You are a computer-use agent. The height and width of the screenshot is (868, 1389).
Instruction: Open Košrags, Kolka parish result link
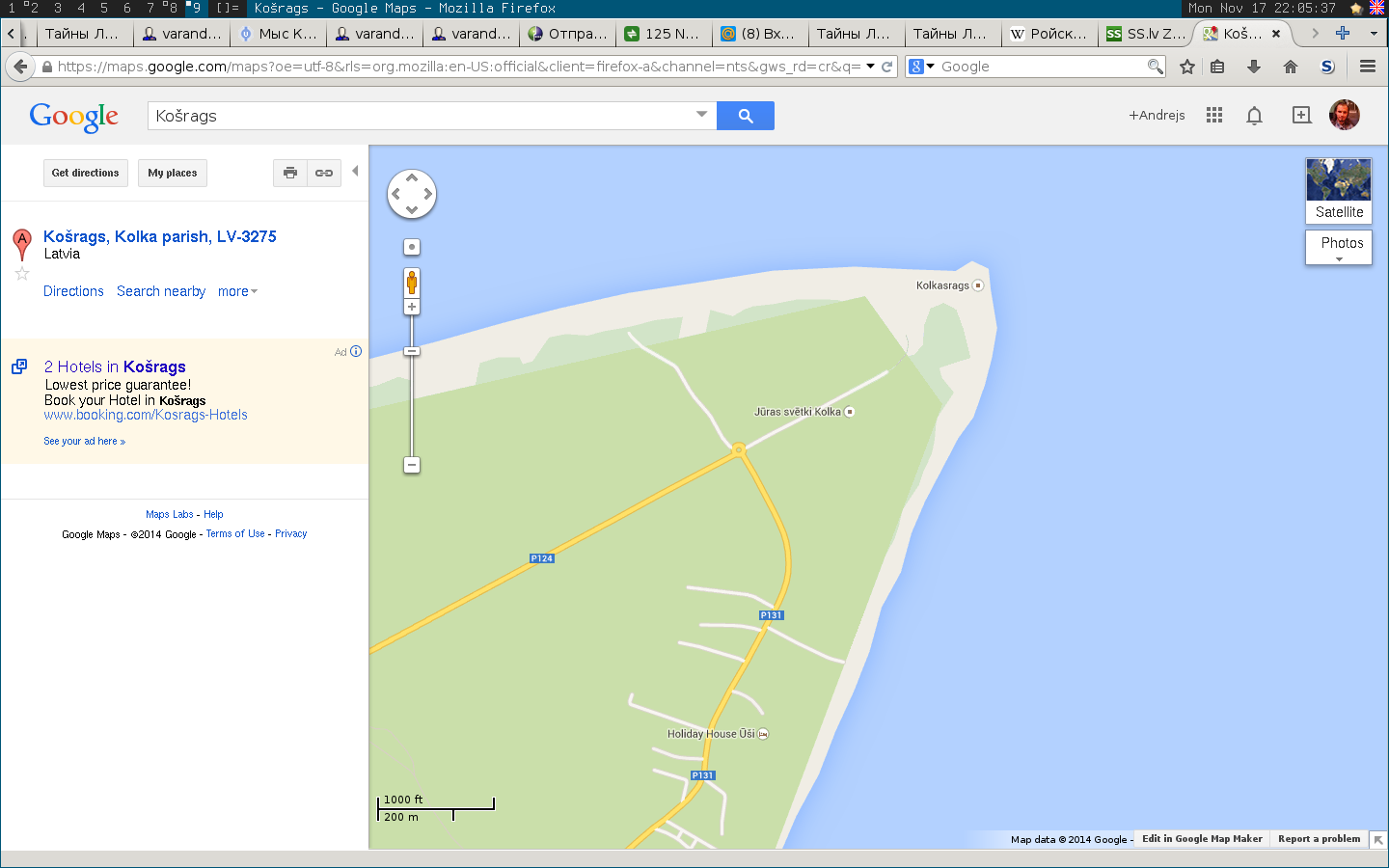[160, 236]
